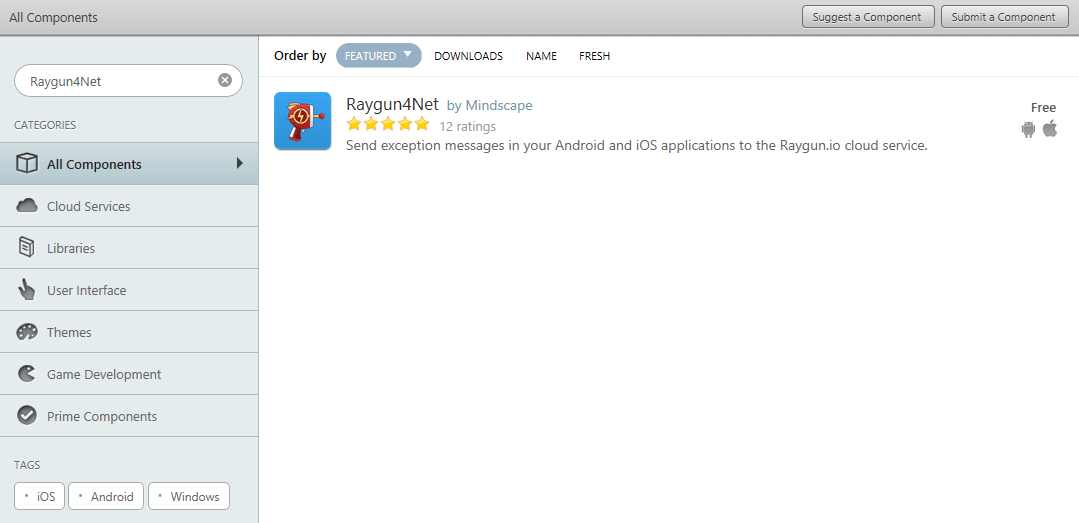The width and height of the screenshot is (1079, 523).
Task: Select the Cloud Services category
Action: 129,206
